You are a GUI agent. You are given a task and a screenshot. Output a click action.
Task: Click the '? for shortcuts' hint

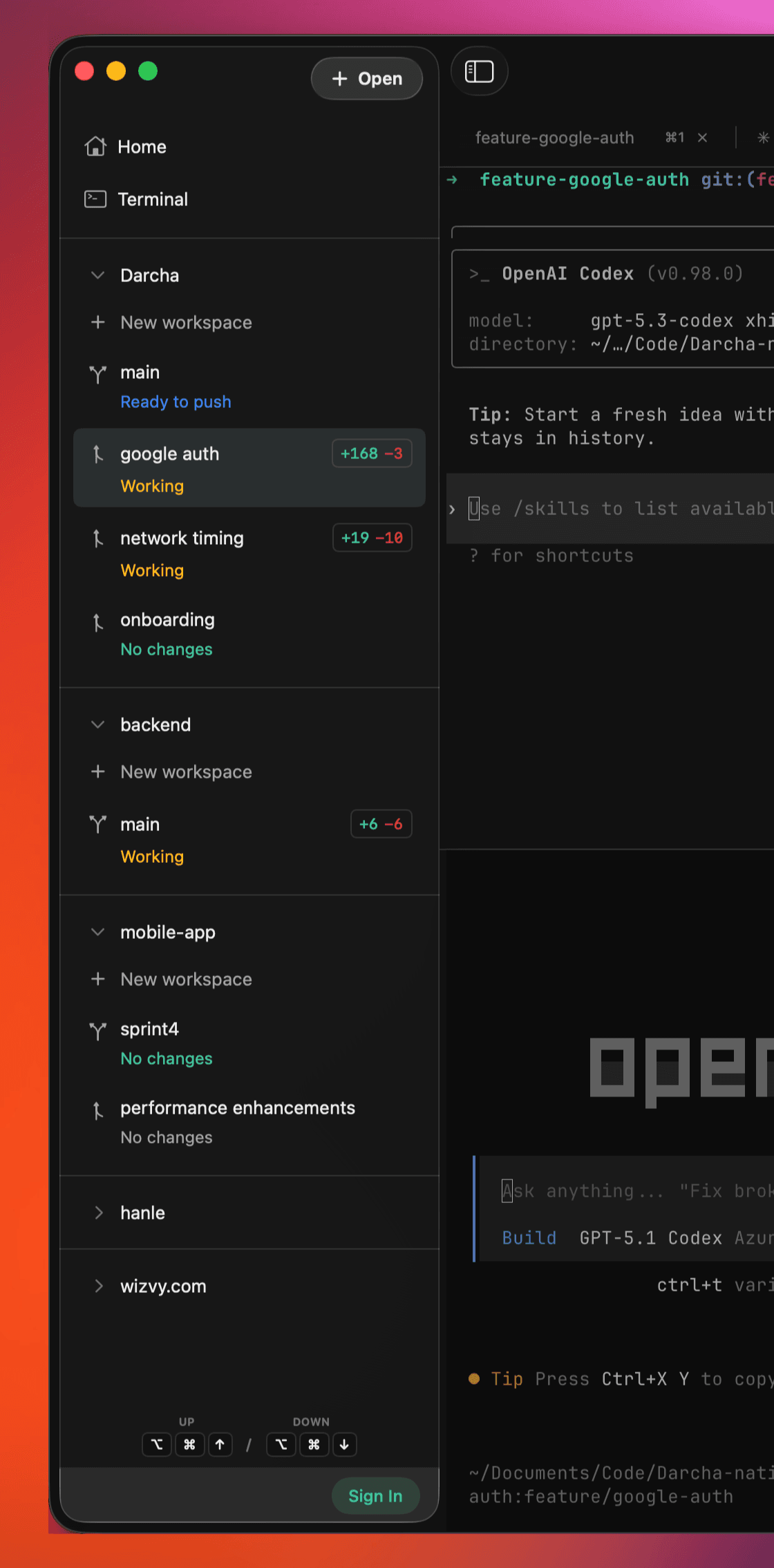click(551, 556)
